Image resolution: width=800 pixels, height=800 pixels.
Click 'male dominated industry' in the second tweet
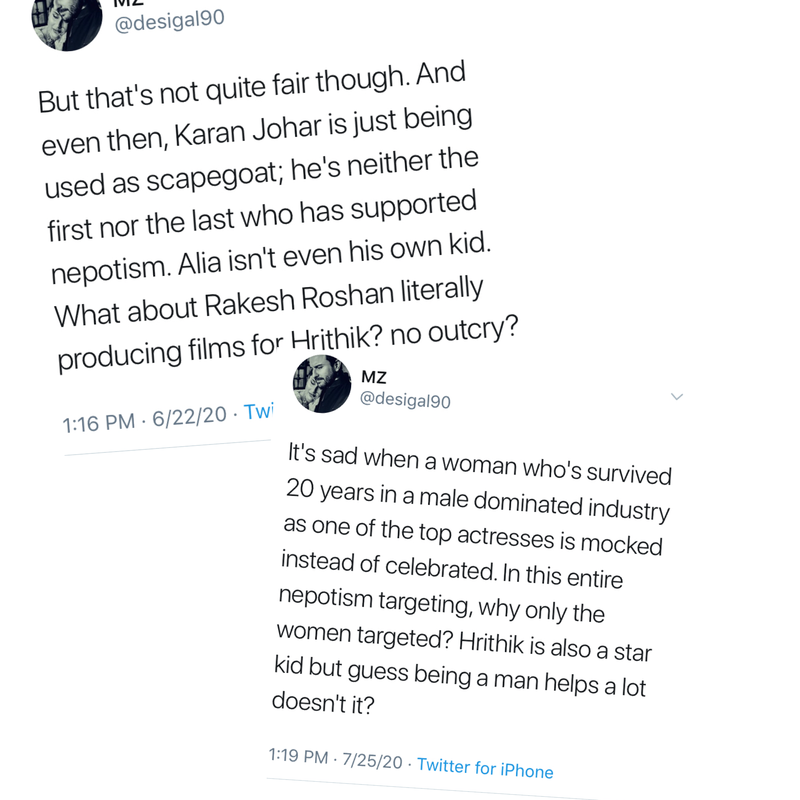[544, 505]
